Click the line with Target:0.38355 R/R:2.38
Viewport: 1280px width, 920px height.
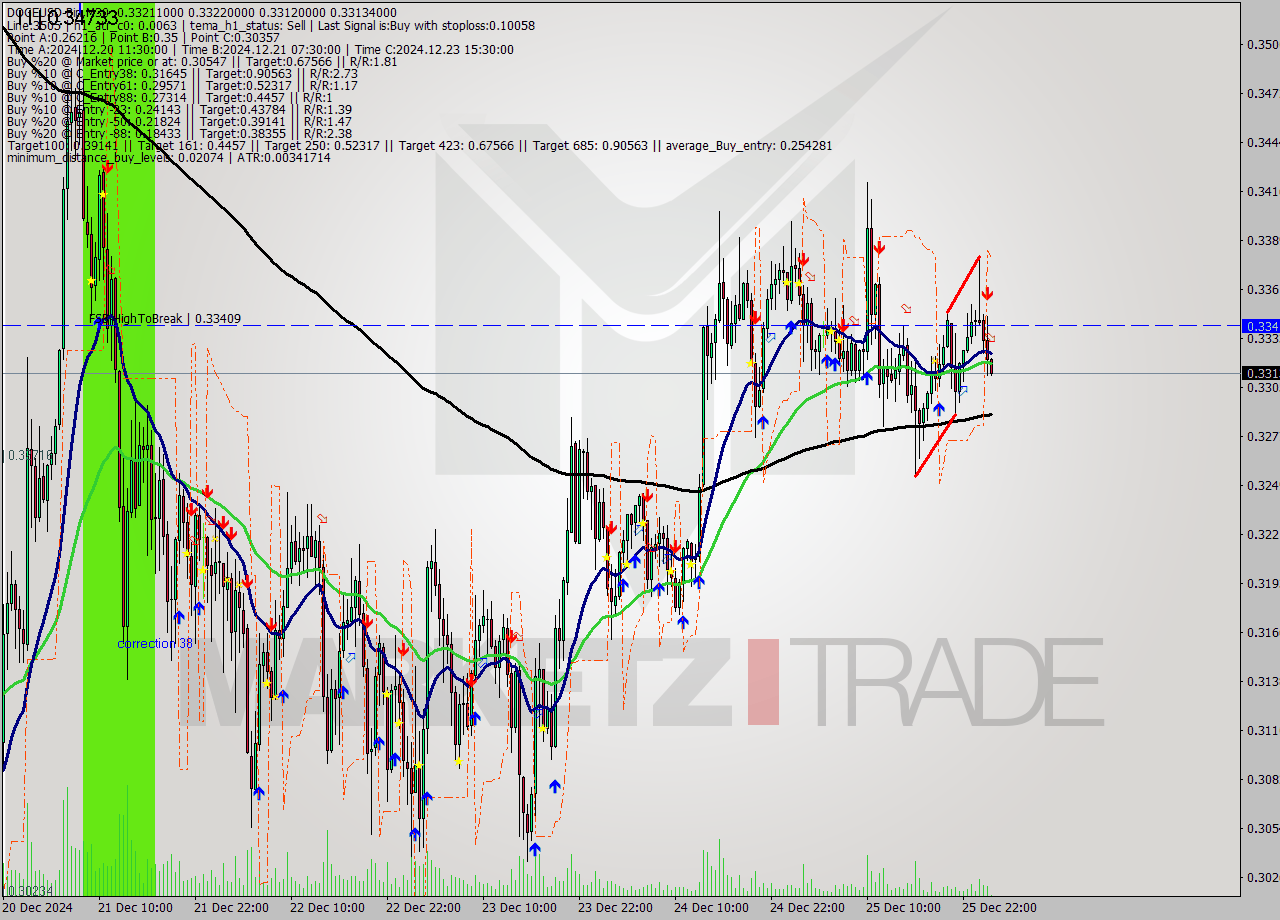(179, 133)
